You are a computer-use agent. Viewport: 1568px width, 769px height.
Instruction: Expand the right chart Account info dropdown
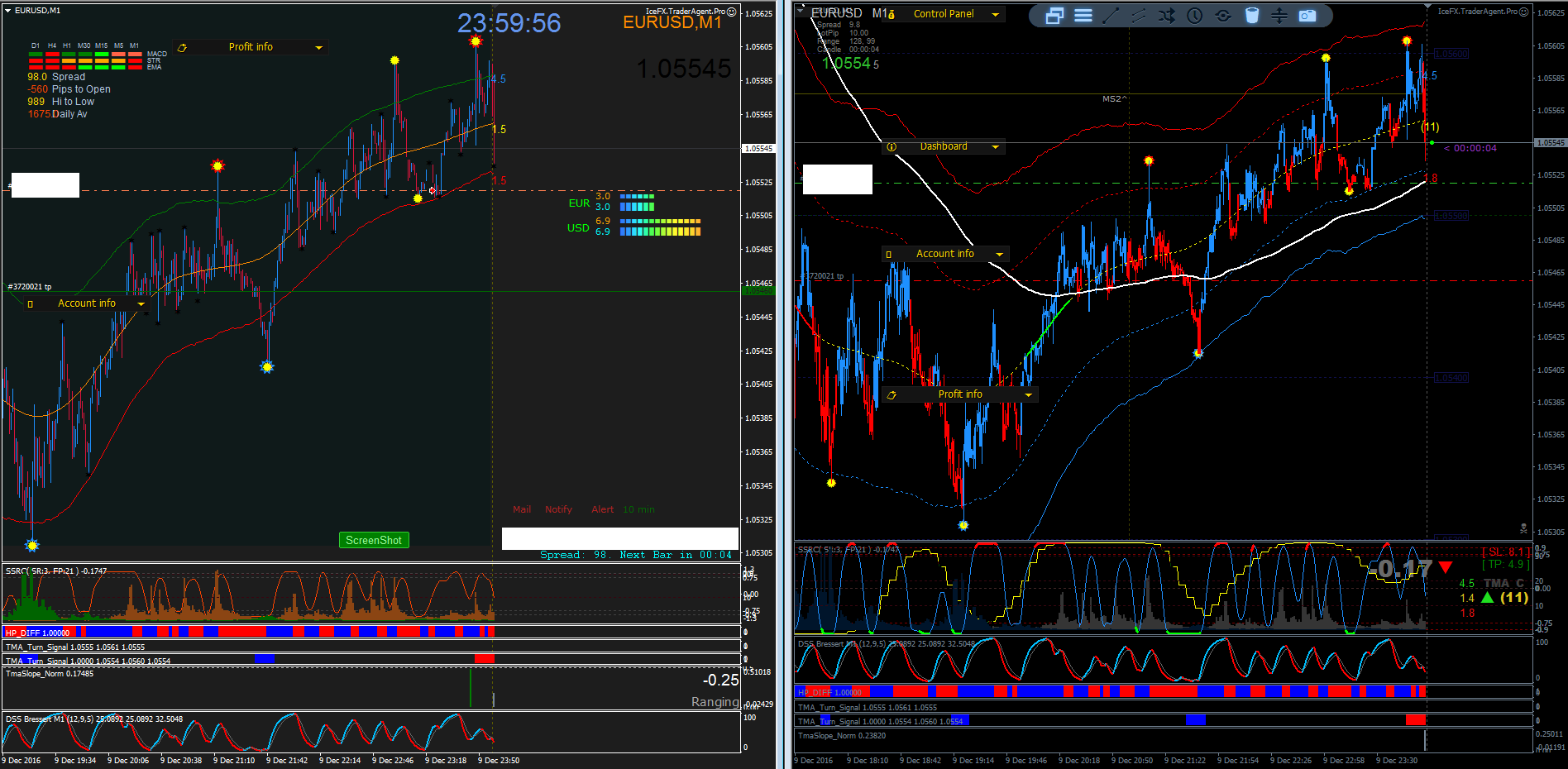click(x=999, y=255)
